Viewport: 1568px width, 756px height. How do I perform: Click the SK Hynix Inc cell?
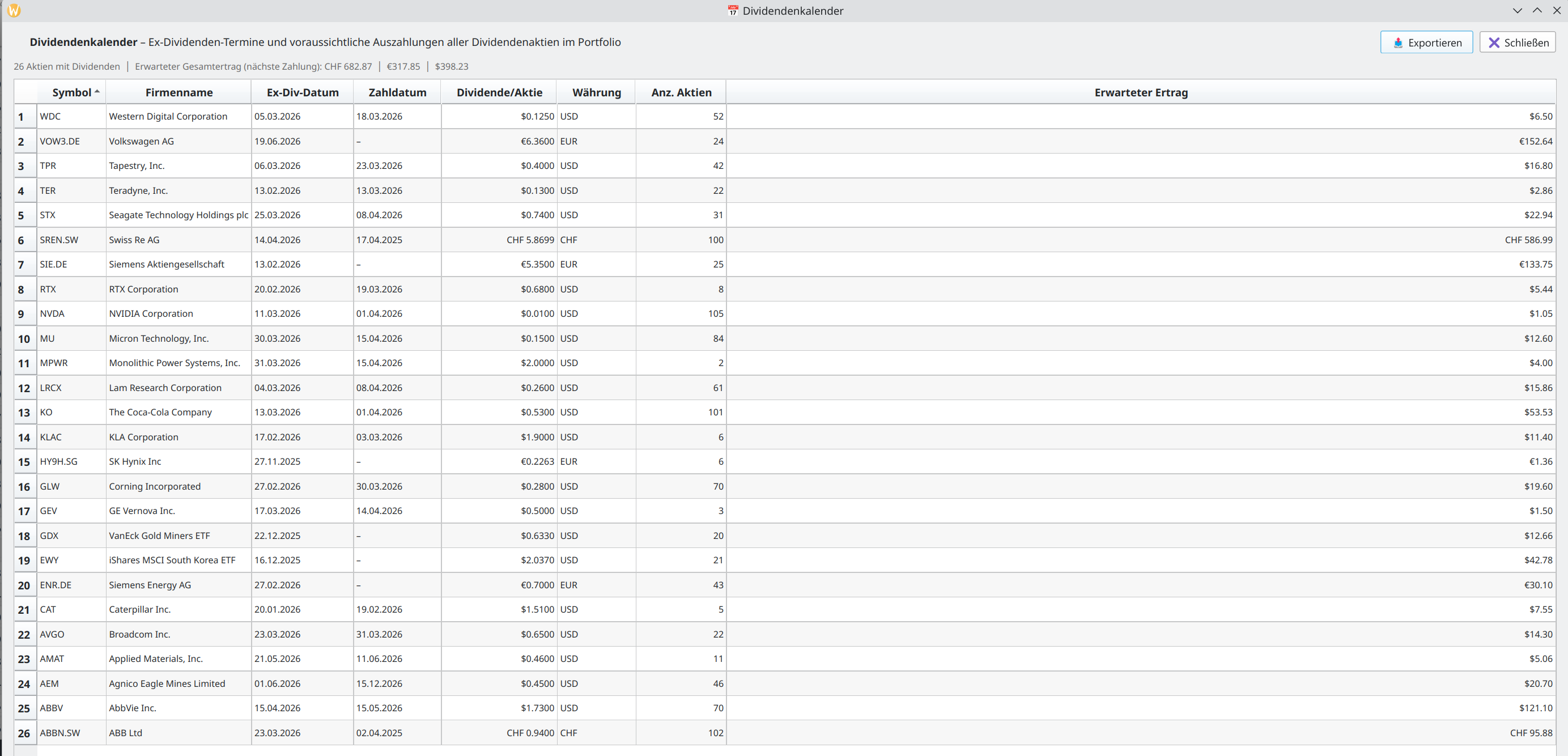tap(179, 461)
